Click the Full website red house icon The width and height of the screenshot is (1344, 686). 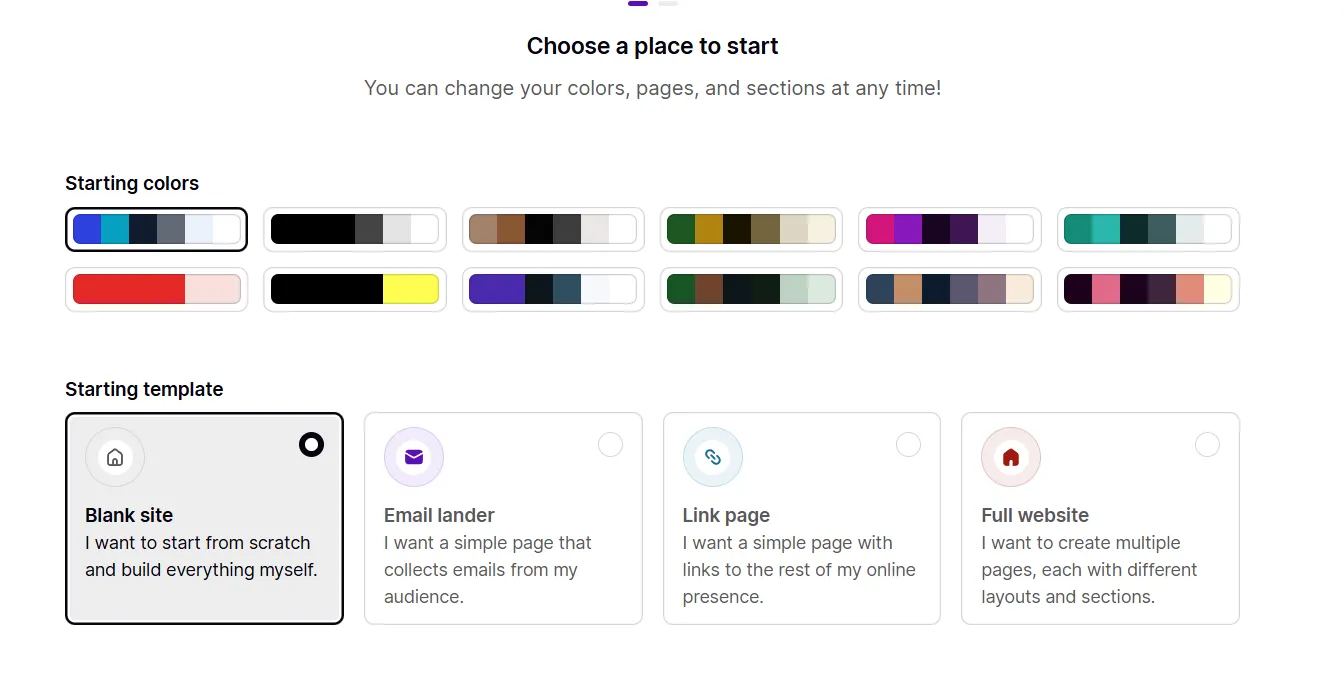point(1011,458)
